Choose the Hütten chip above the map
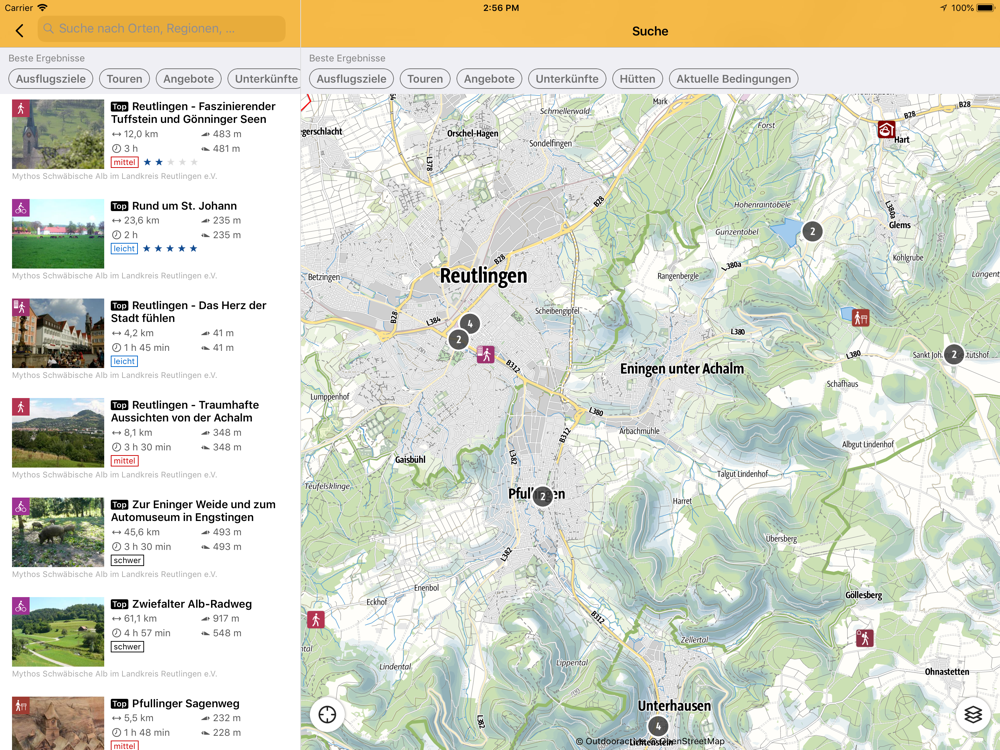The height and width of the screenshot is (750, 1000). 637,79
